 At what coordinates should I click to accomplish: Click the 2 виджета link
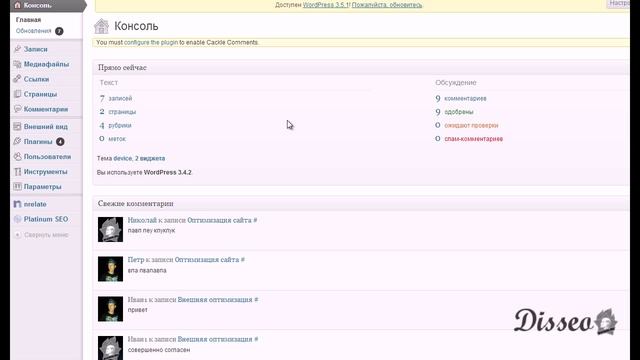click(150, 158)
